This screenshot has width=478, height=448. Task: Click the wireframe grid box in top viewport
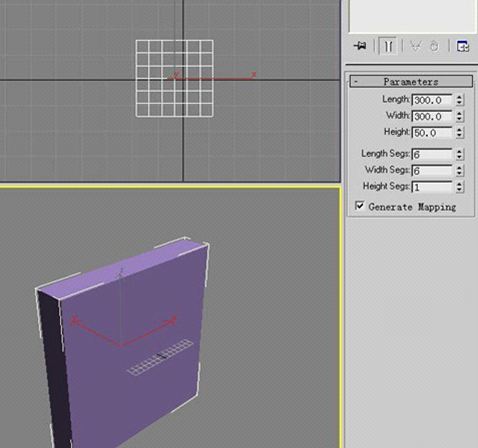[175, 78]
